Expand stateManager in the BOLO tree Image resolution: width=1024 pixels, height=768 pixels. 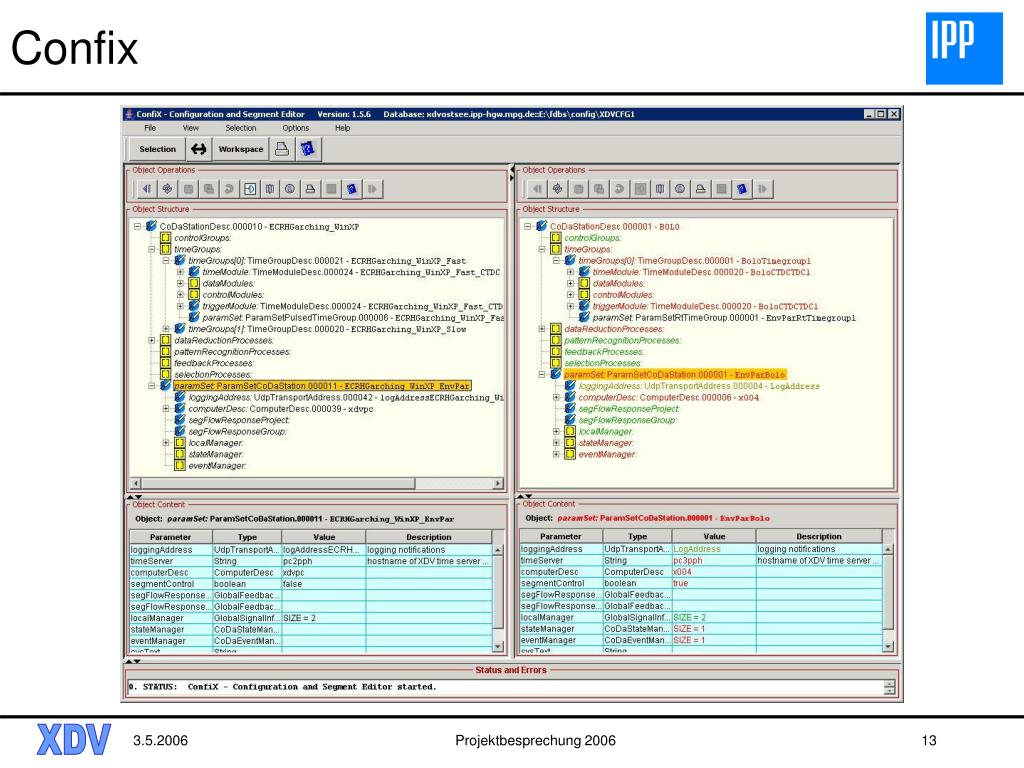tap(556, 443)
